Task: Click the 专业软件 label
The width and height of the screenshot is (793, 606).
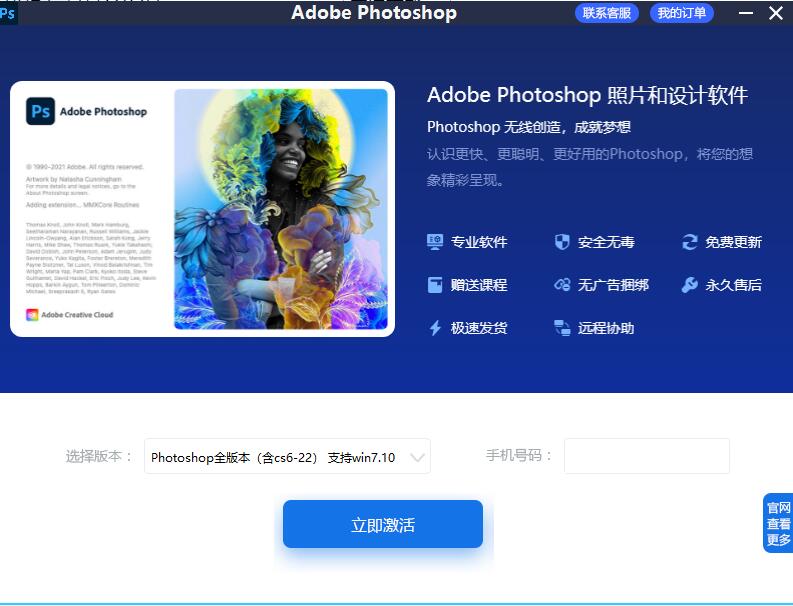Action: pyautogui.click(x=479, y=242)
